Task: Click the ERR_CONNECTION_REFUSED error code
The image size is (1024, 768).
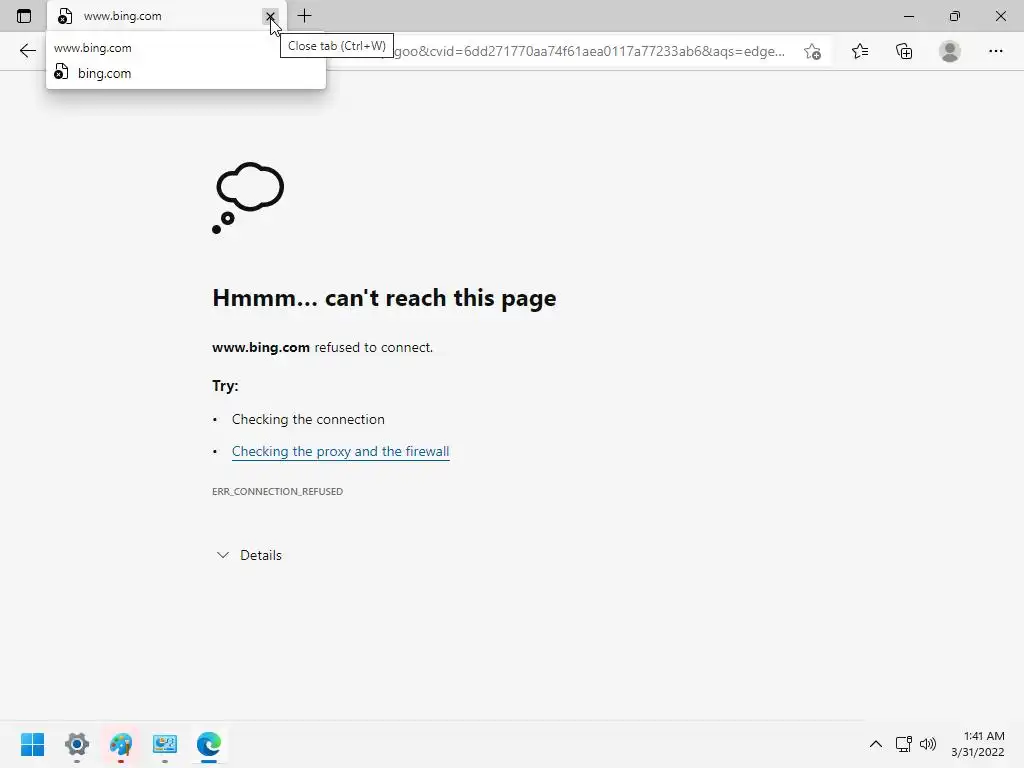Action: point(278,491)
